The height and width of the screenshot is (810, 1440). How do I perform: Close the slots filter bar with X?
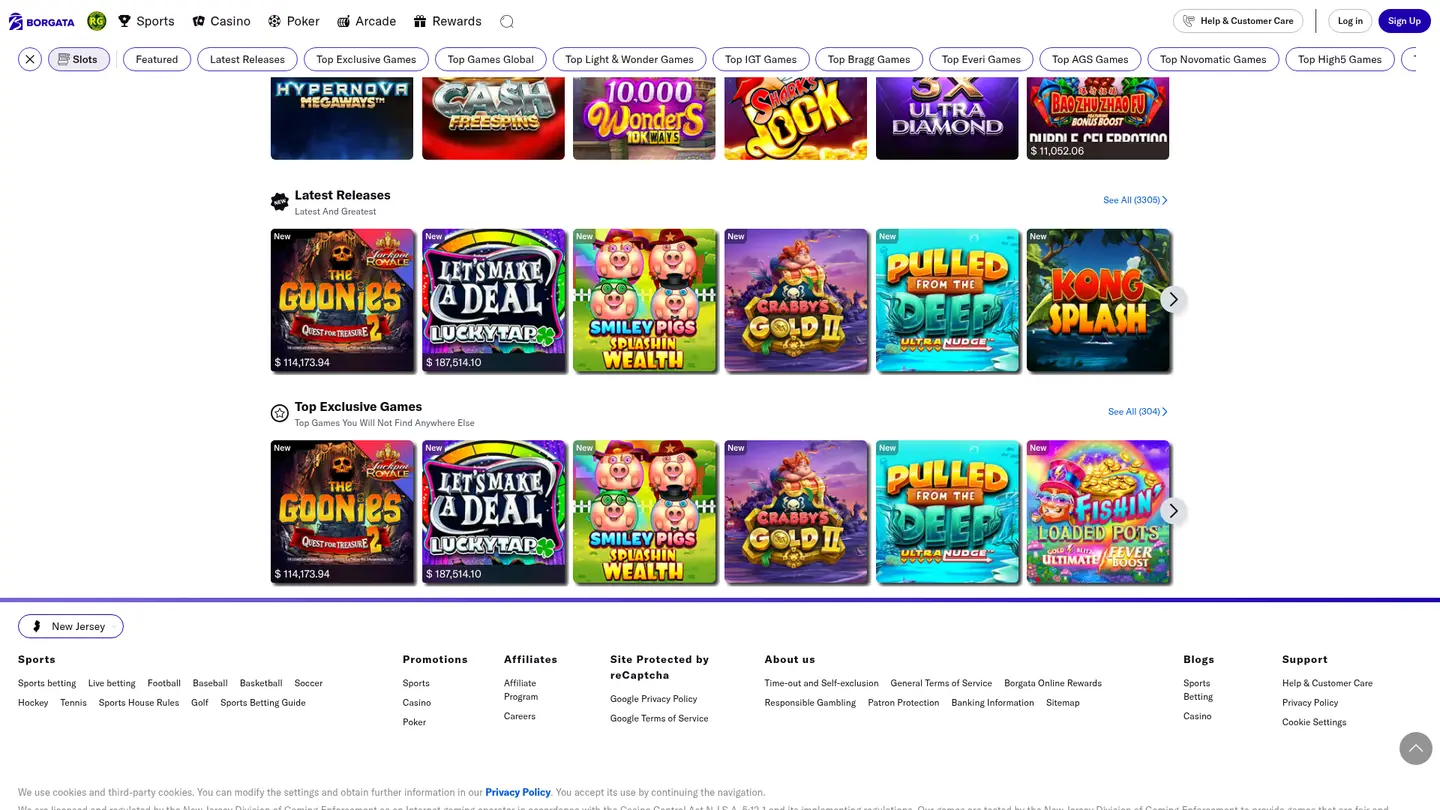tap(30, 59)
